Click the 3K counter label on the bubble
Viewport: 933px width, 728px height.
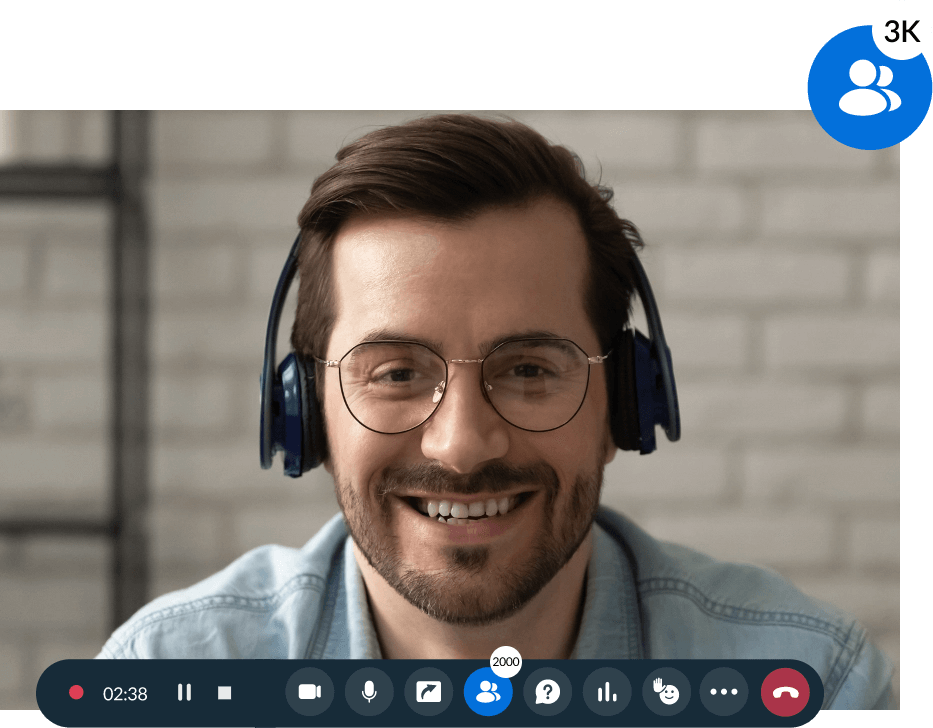tap(901, 31)
